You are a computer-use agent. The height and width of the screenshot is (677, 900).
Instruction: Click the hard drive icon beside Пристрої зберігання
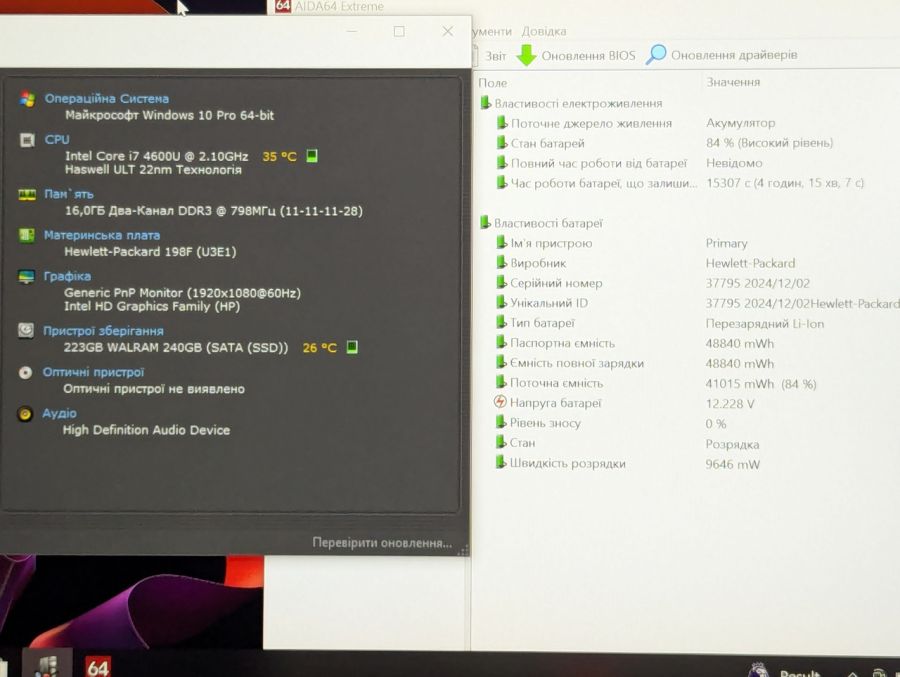(26, 330)
